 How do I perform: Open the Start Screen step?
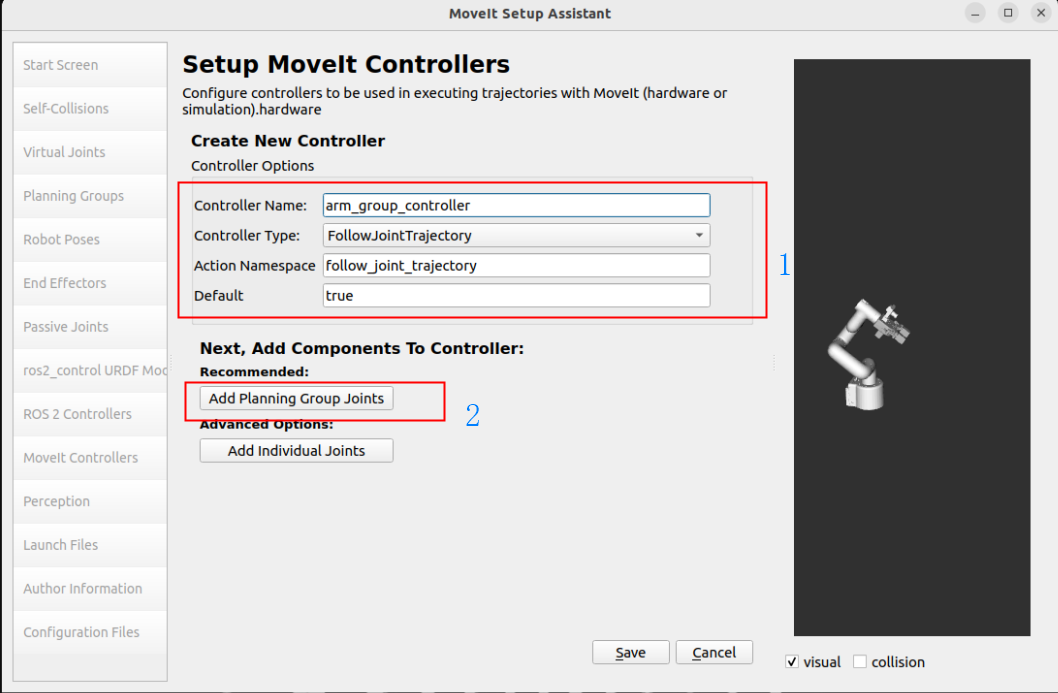(x=90, y=65)
